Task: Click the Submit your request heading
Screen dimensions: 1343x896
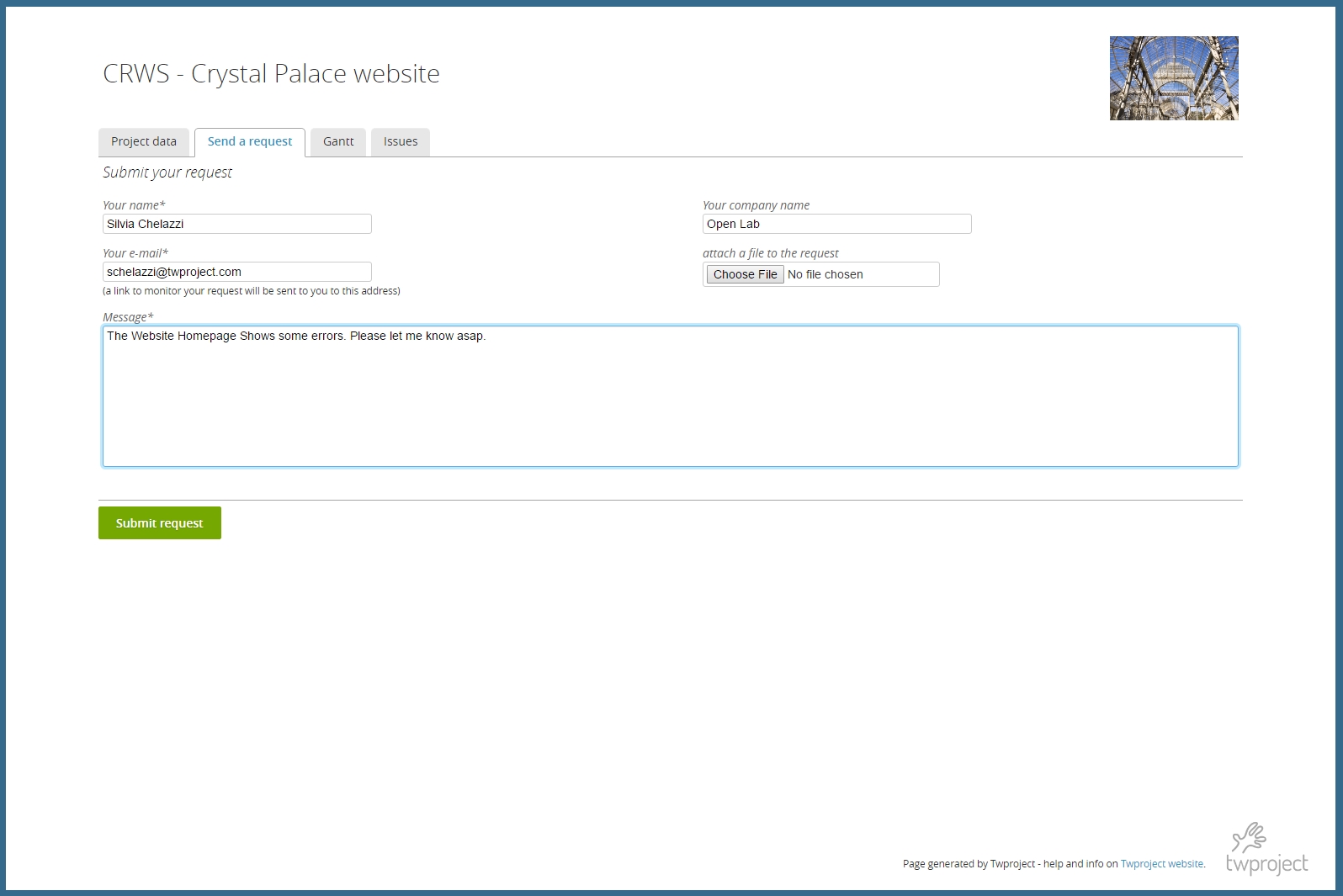Action: (x=167, y=172)
